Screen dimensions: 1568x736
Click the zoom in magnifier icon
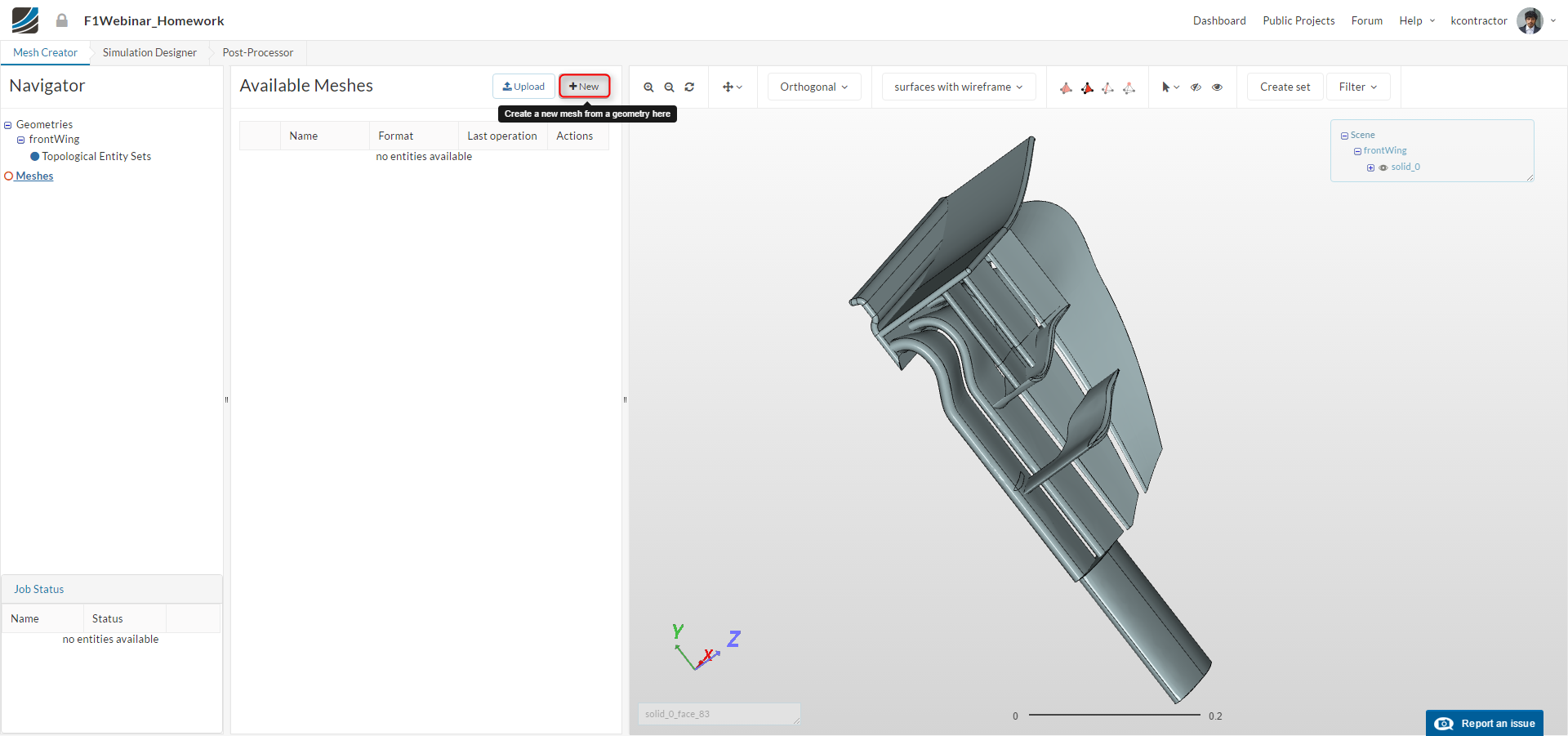[x=648, y=87]
